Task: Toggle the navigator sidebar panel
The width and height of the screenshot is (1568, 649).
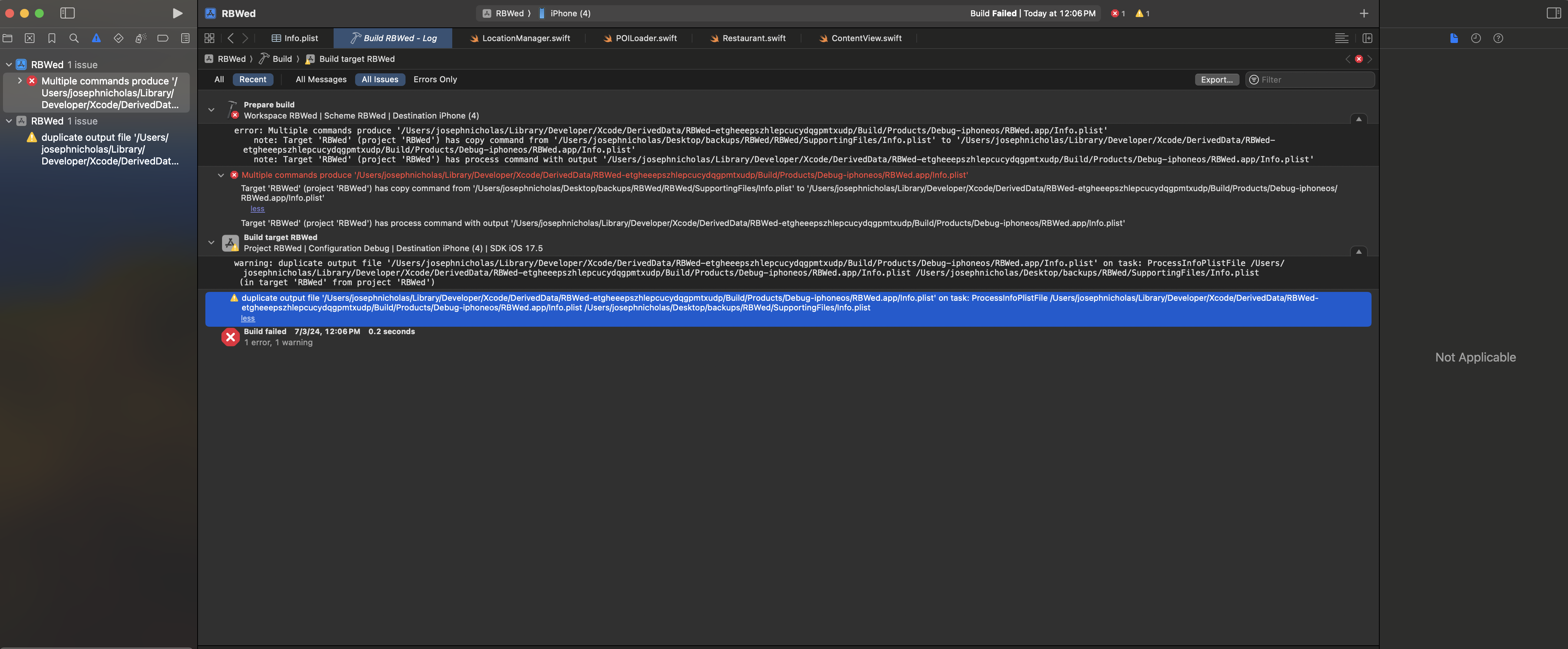Action: (x=67, y=13)
